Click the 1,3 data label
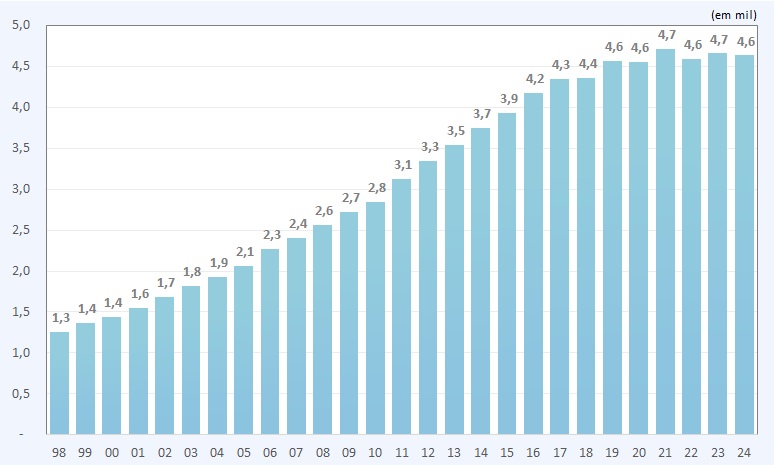 (61, 318)
